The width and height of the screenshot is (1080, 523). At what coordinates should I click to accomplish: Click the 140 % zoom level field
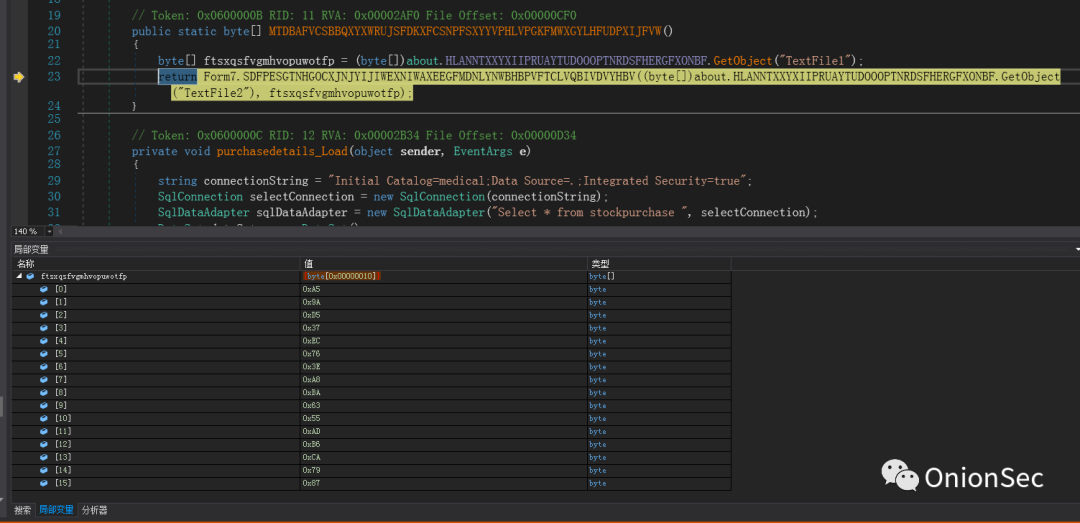coord(28,232)
